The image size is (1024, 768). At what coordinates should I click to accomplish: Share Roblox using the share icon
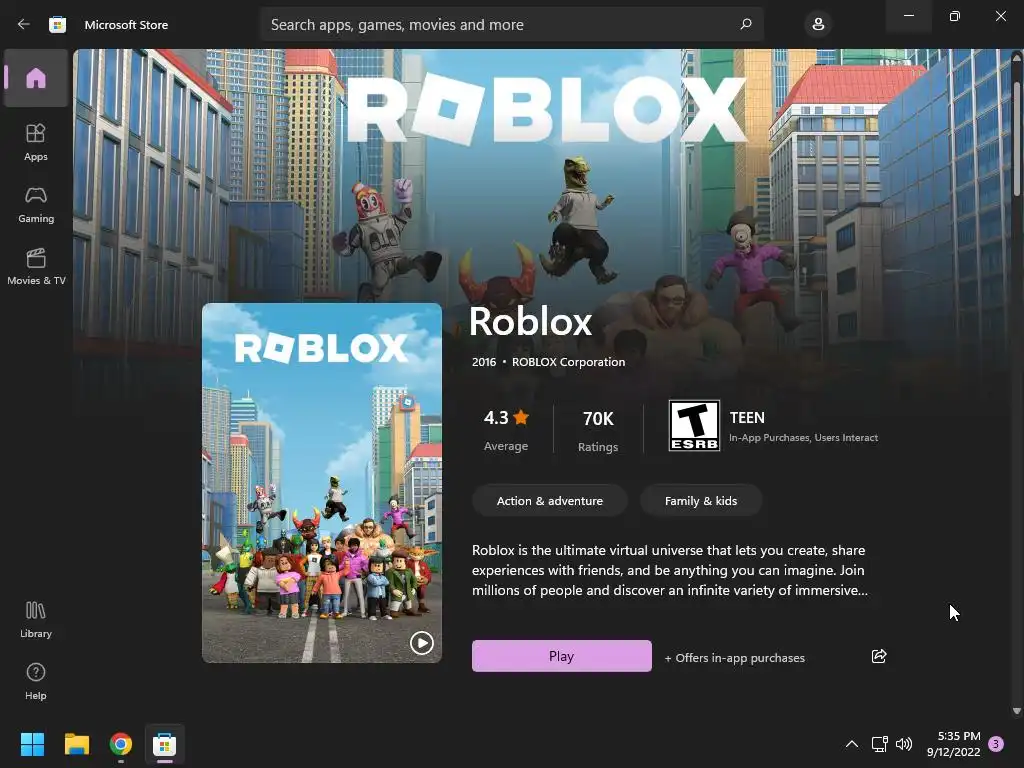pos(879,656)
